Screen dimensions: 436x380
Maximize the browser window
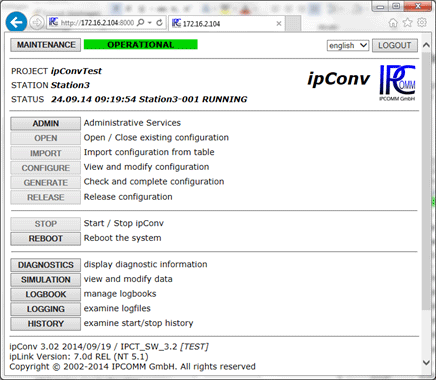tap(396, 6)
